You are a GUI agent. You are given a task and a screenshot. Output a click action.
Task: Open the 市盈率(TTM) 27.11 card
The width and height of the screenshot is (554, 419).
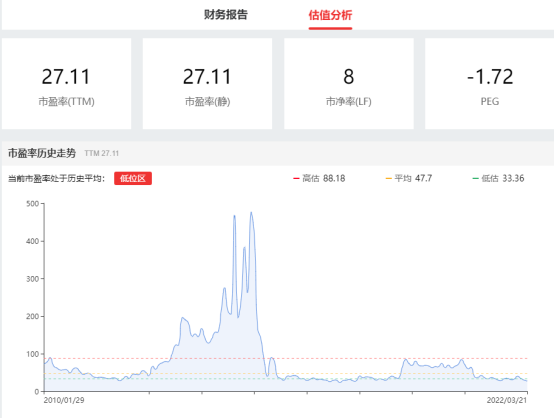pyautogui.click(x=66, y=84)
